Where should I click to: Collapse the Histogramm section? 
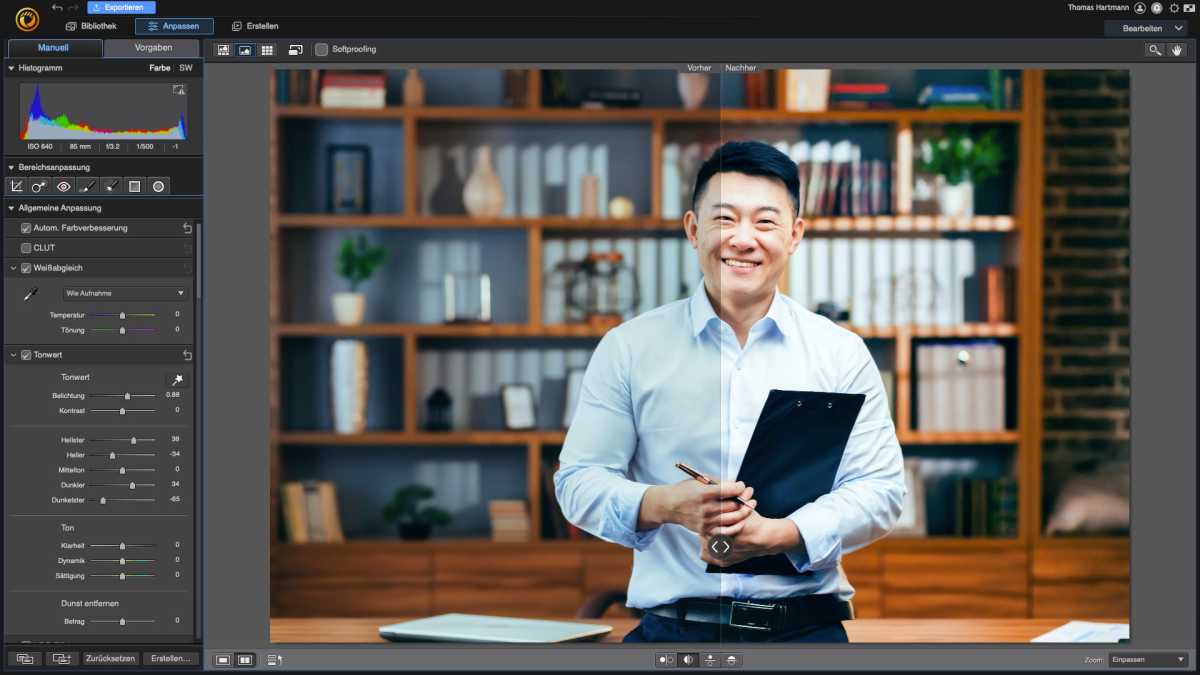[11, 68]
